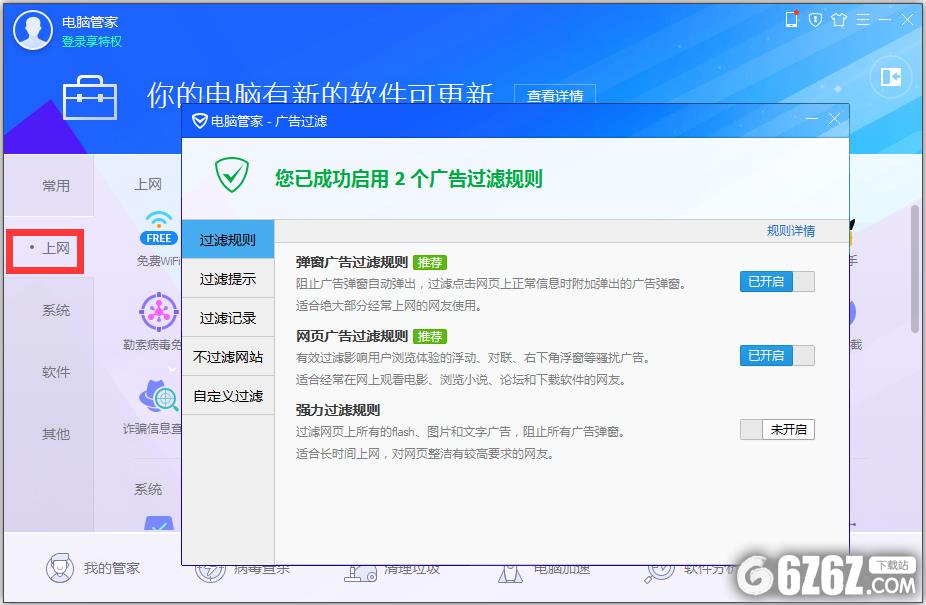Open the main menu hamburger icon
The width and height of the screenshot is (926, 605).
pyautogui.click(x=863, y=20)
